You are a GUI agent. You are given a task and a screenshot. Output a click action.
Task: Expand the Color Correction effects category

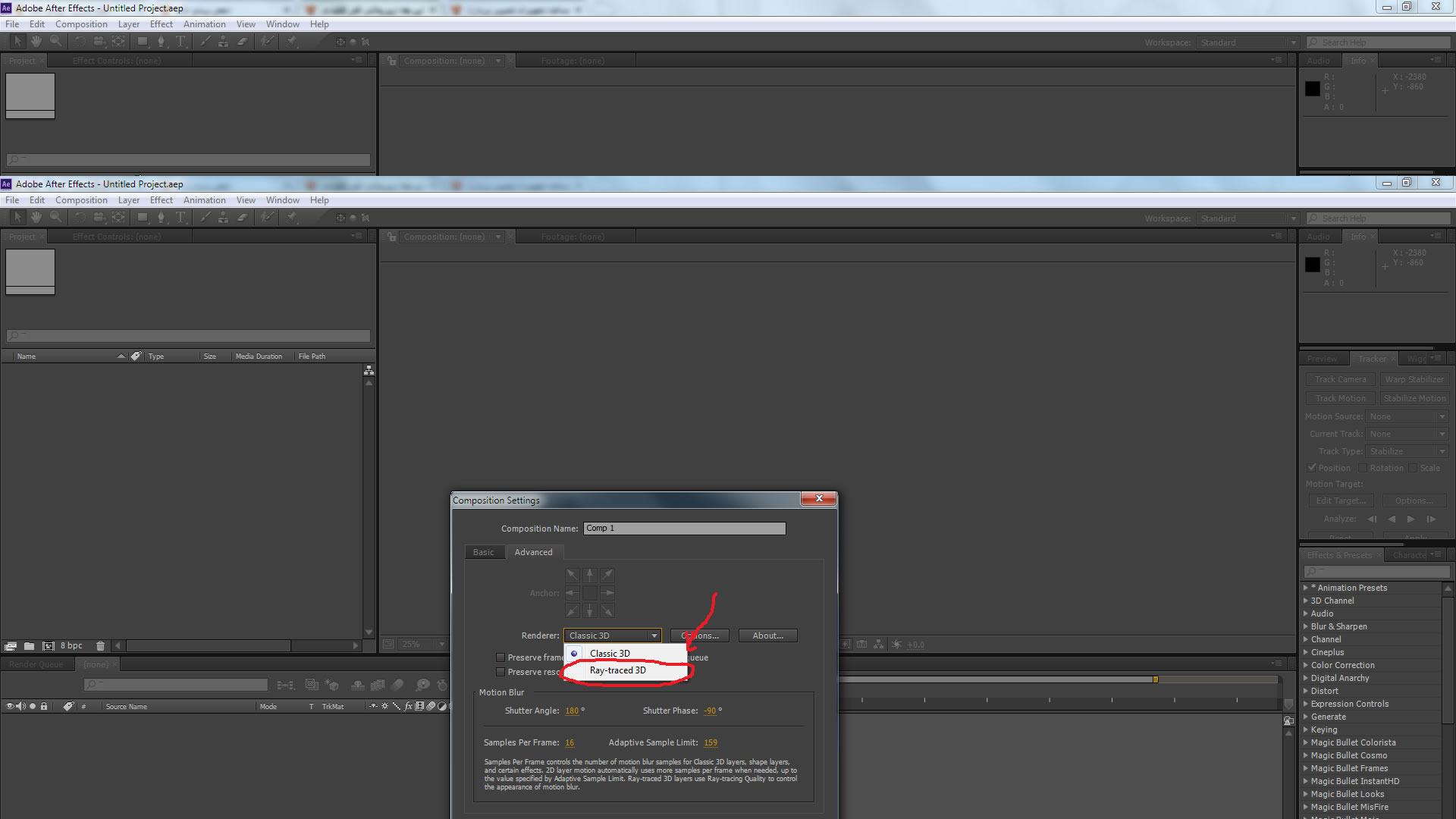pos(1306,665)
